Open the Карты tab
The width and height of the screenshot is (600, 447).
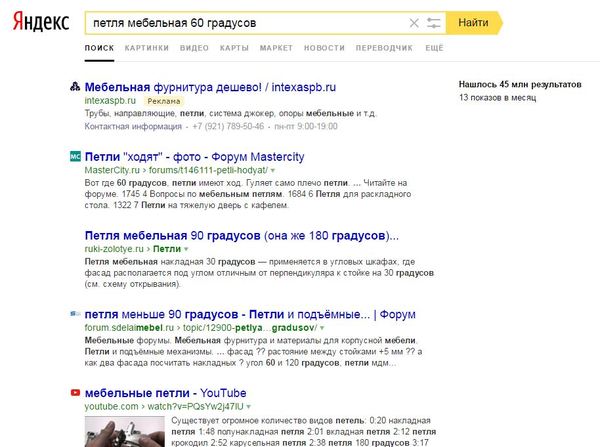[x=234, y=48]
